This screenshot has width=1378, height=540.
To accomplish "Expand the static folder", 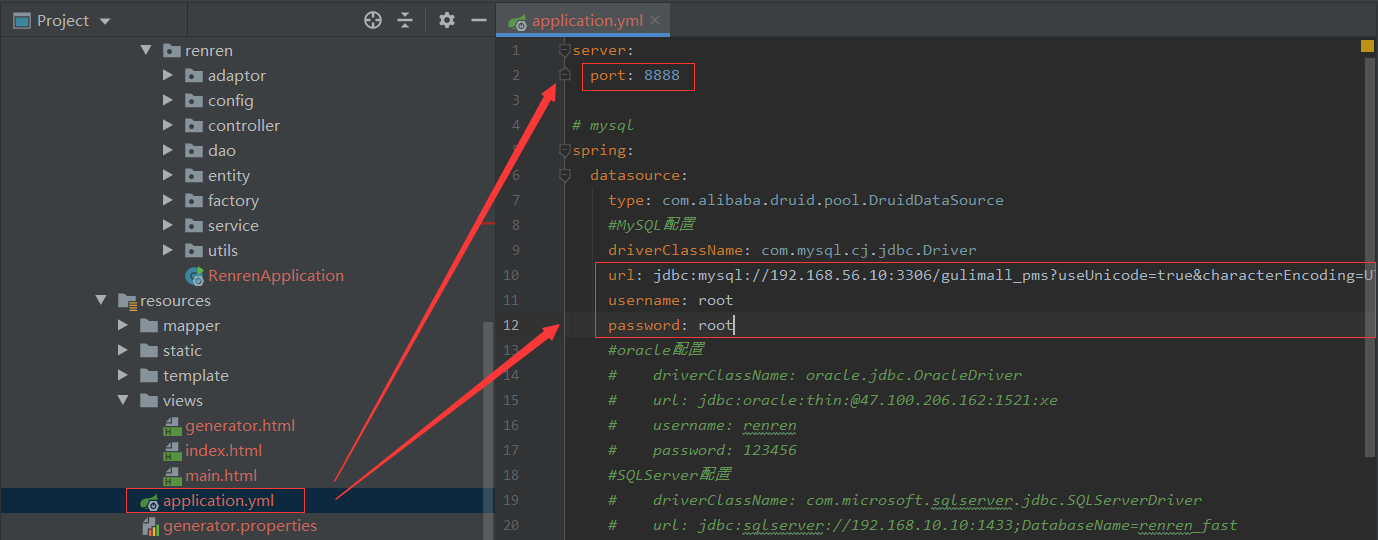I will (x=122, y=350).
